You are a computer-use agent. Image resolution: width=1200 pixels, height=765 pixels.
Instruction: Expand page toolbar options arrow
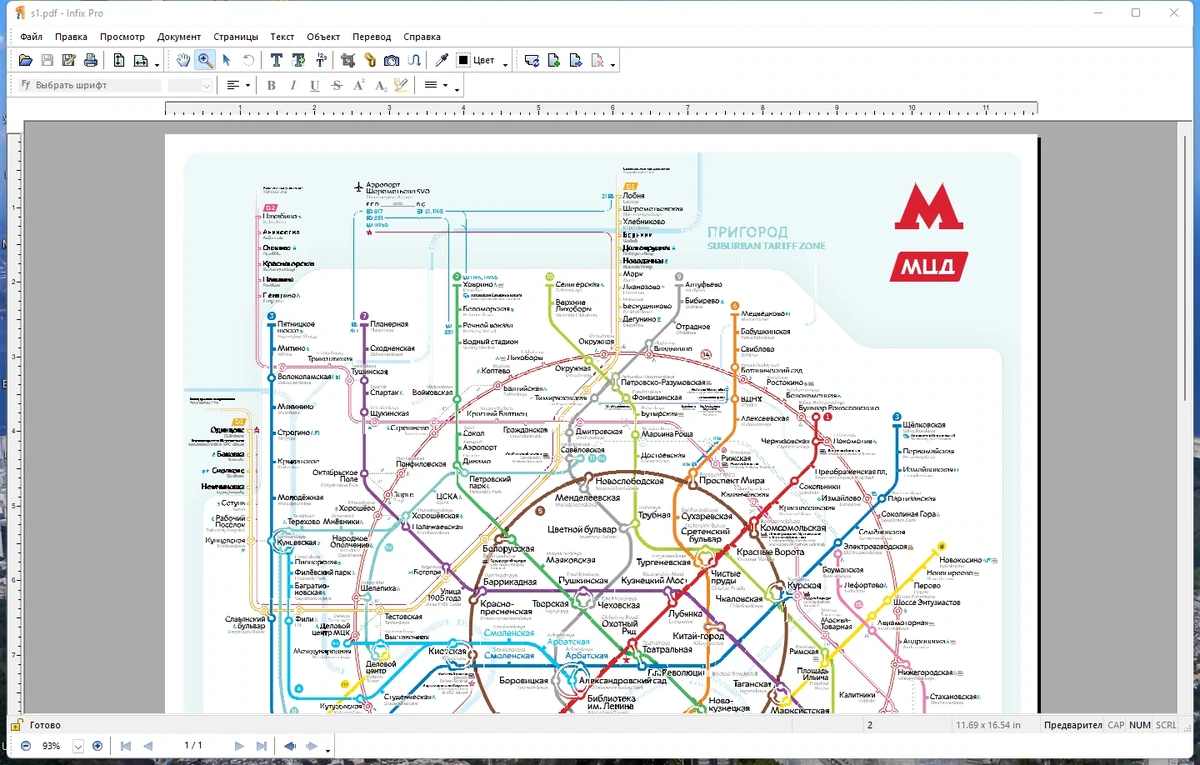click(x=613, y=65)
